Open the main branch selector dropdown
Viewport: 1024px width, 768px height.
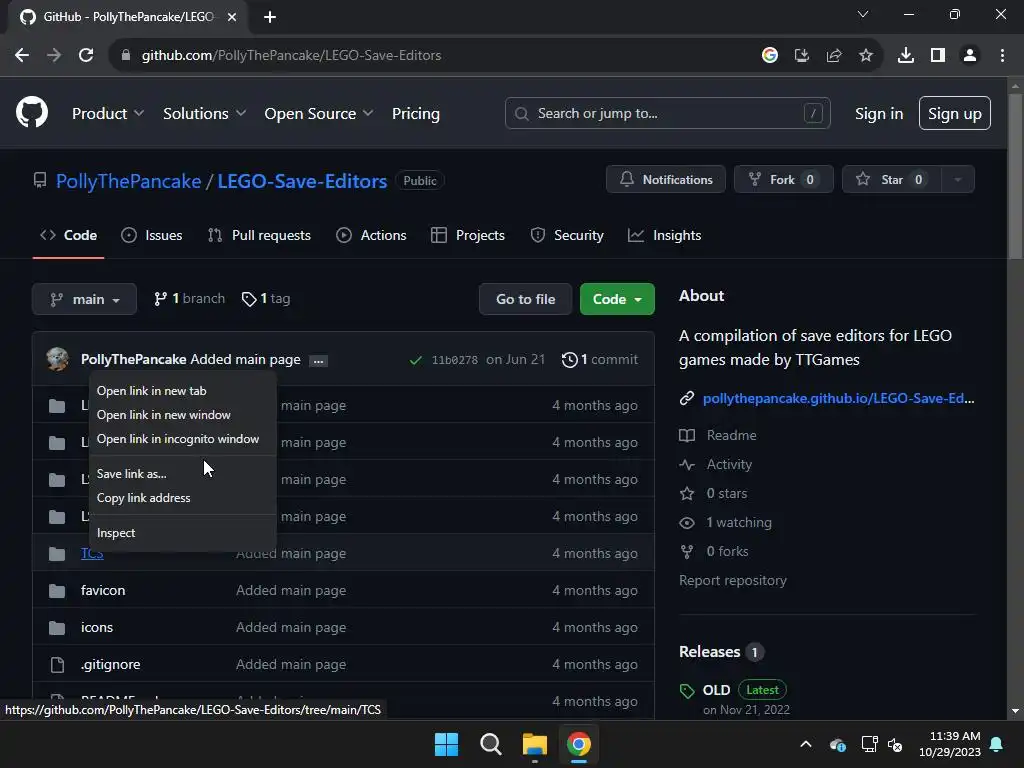click(84, 299)
